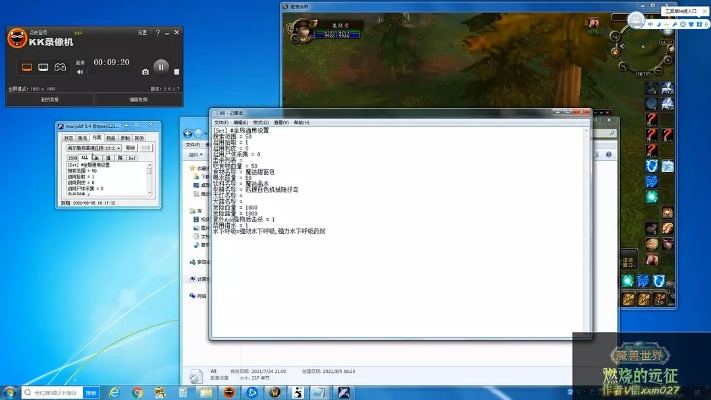Open the File (文件) menu in Notepad
This screenshot has width=711, height=400.
click(221, 122)
